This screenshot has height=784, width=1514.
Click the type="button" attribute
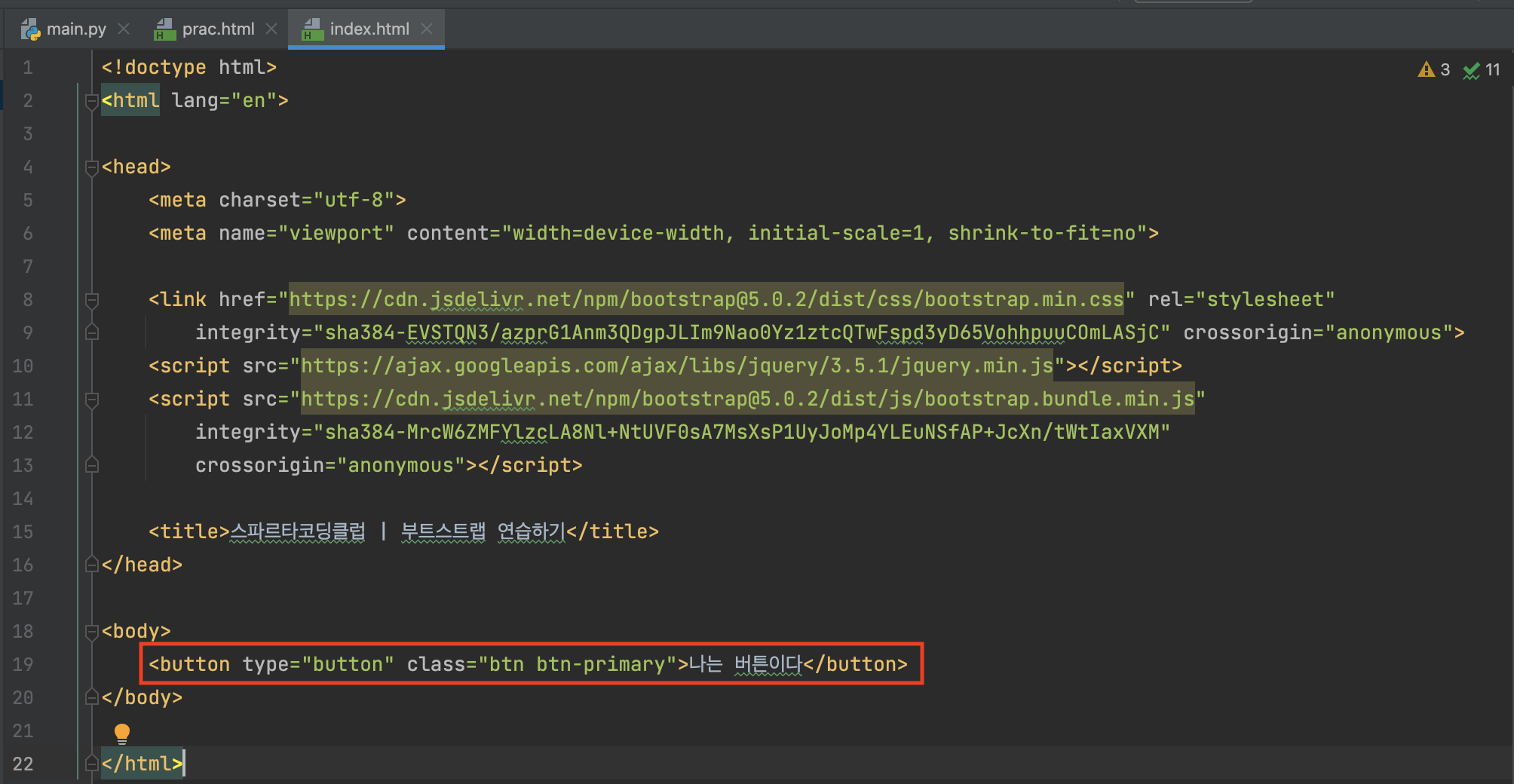coord(318,664)
